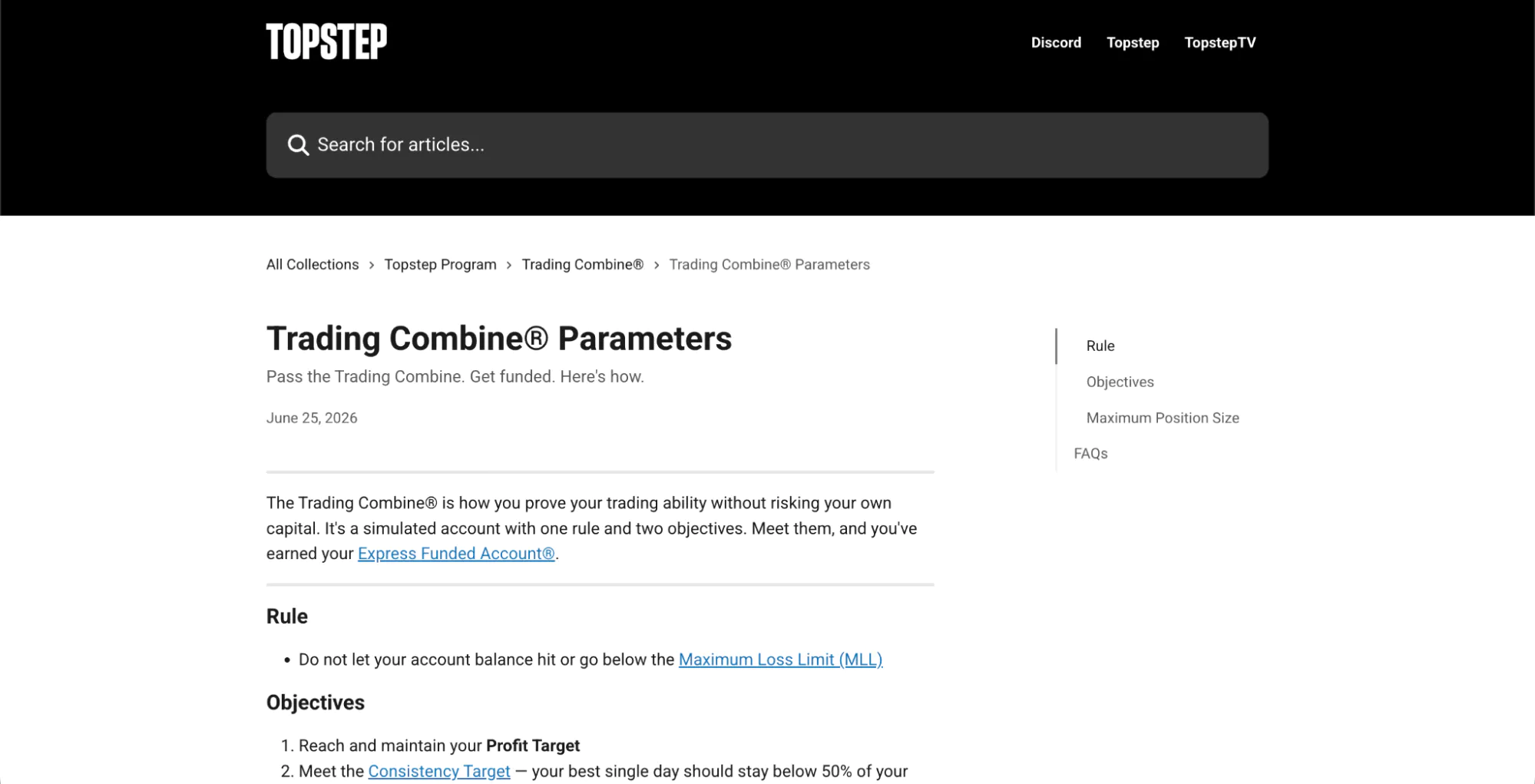Image resolution: width=1535 pixels, height=784 pixels.
Task: Click the subtitle 'Pass the Trading Combine'
Action: (x=455, y=377)
